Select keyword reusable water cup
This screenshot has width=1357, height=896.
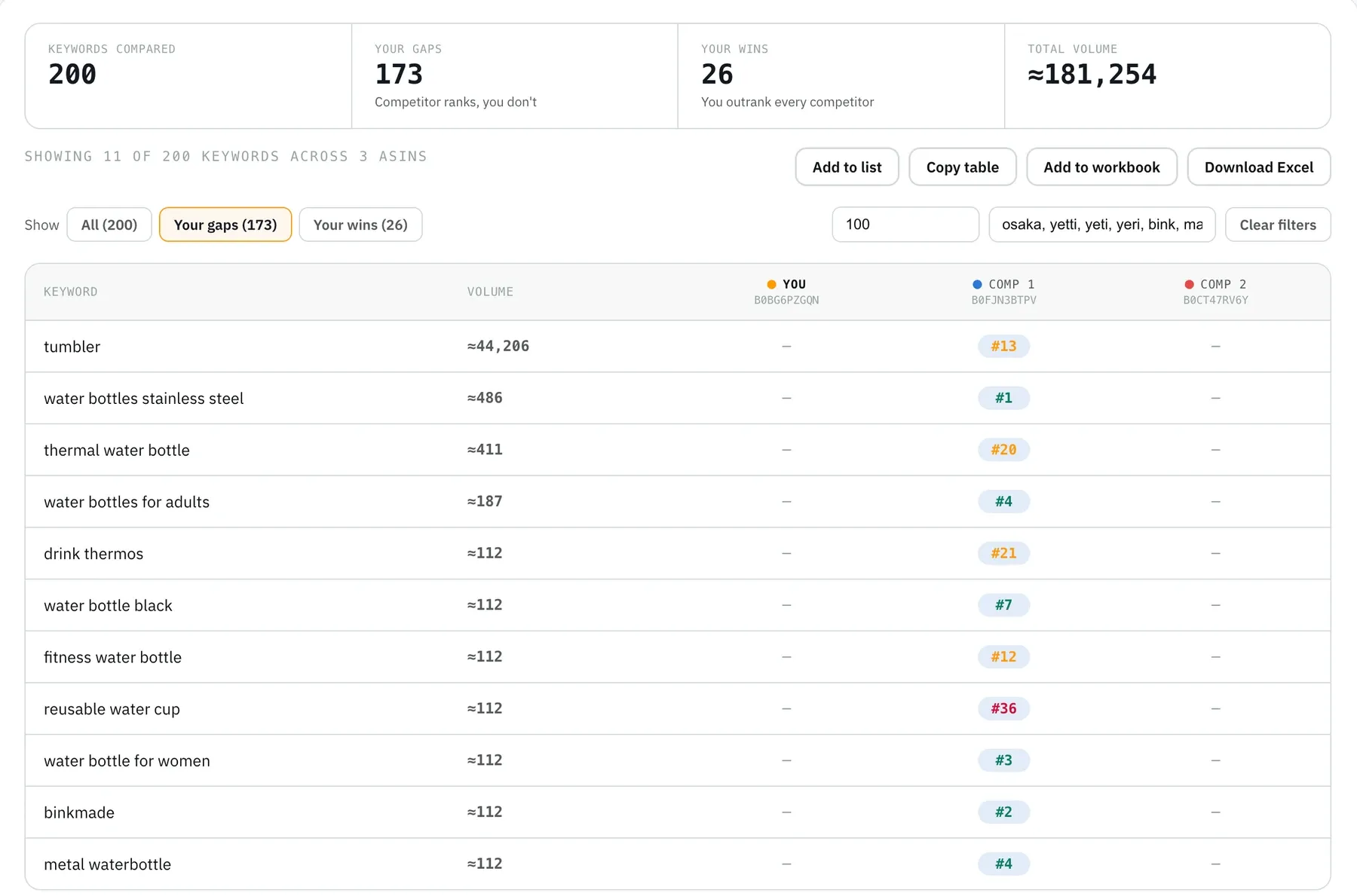point(112,709)
